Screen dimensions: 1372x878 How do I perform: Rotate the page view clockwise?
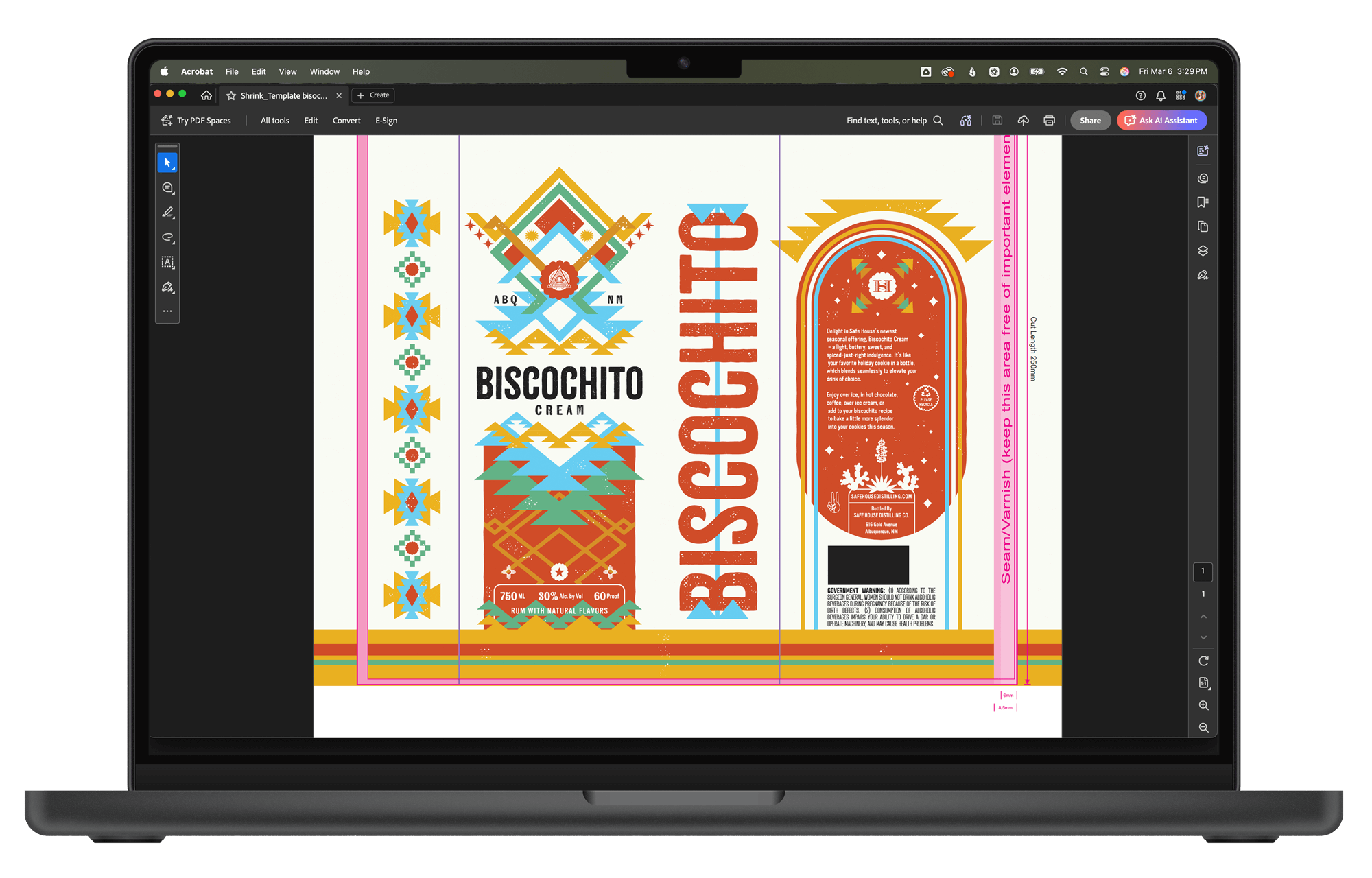pyautogui.click(x=1203, y=661)
